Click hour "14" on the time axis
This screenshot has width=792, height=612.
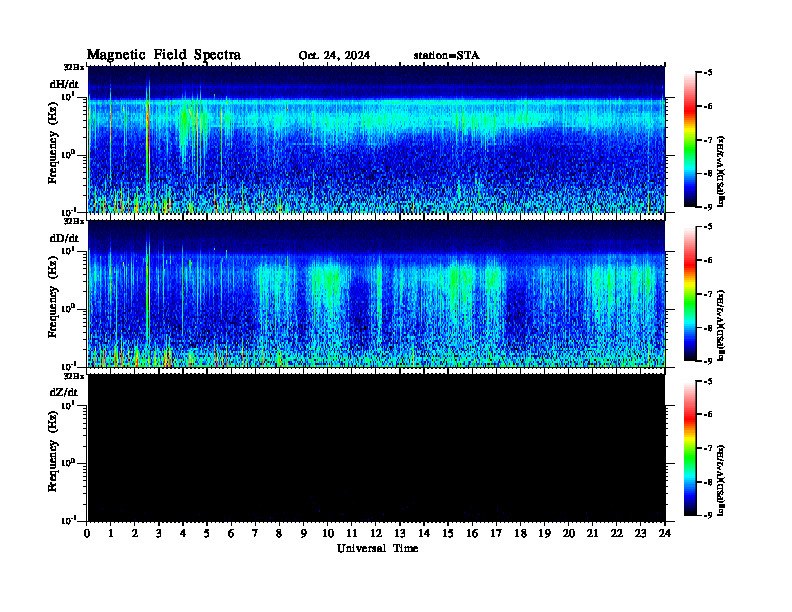pyautogui.click(x=424, y=534)
